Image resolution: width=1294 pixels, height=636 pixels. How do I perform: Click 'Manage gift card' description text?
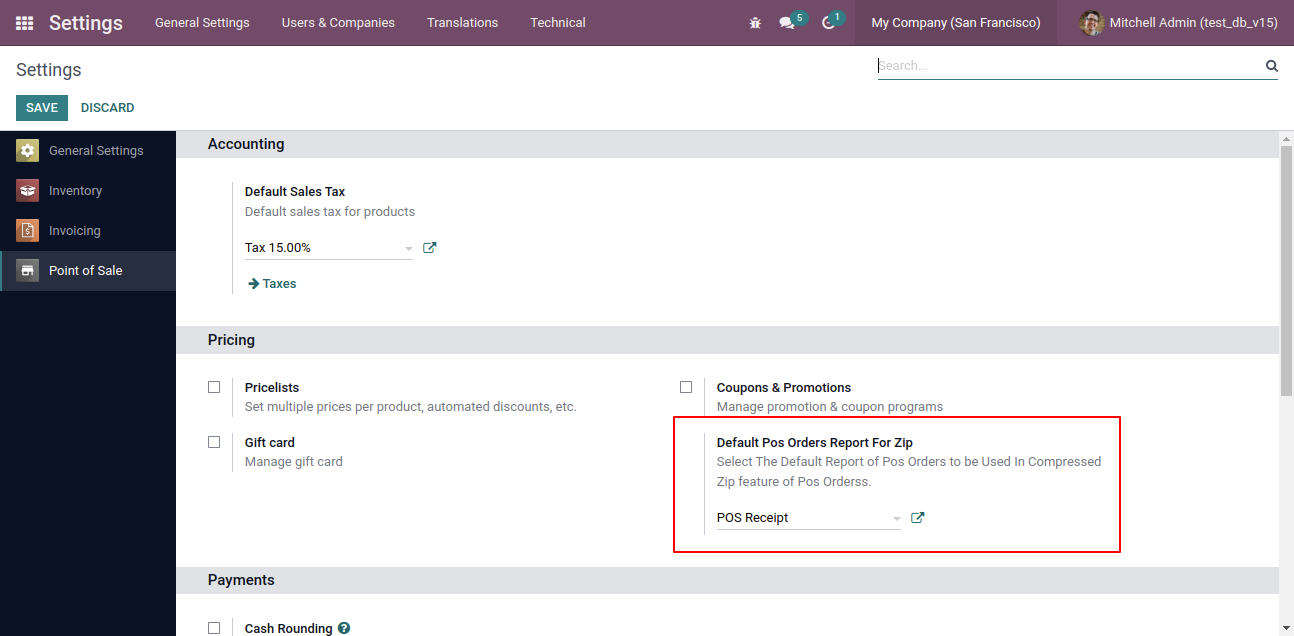[294, 462]
